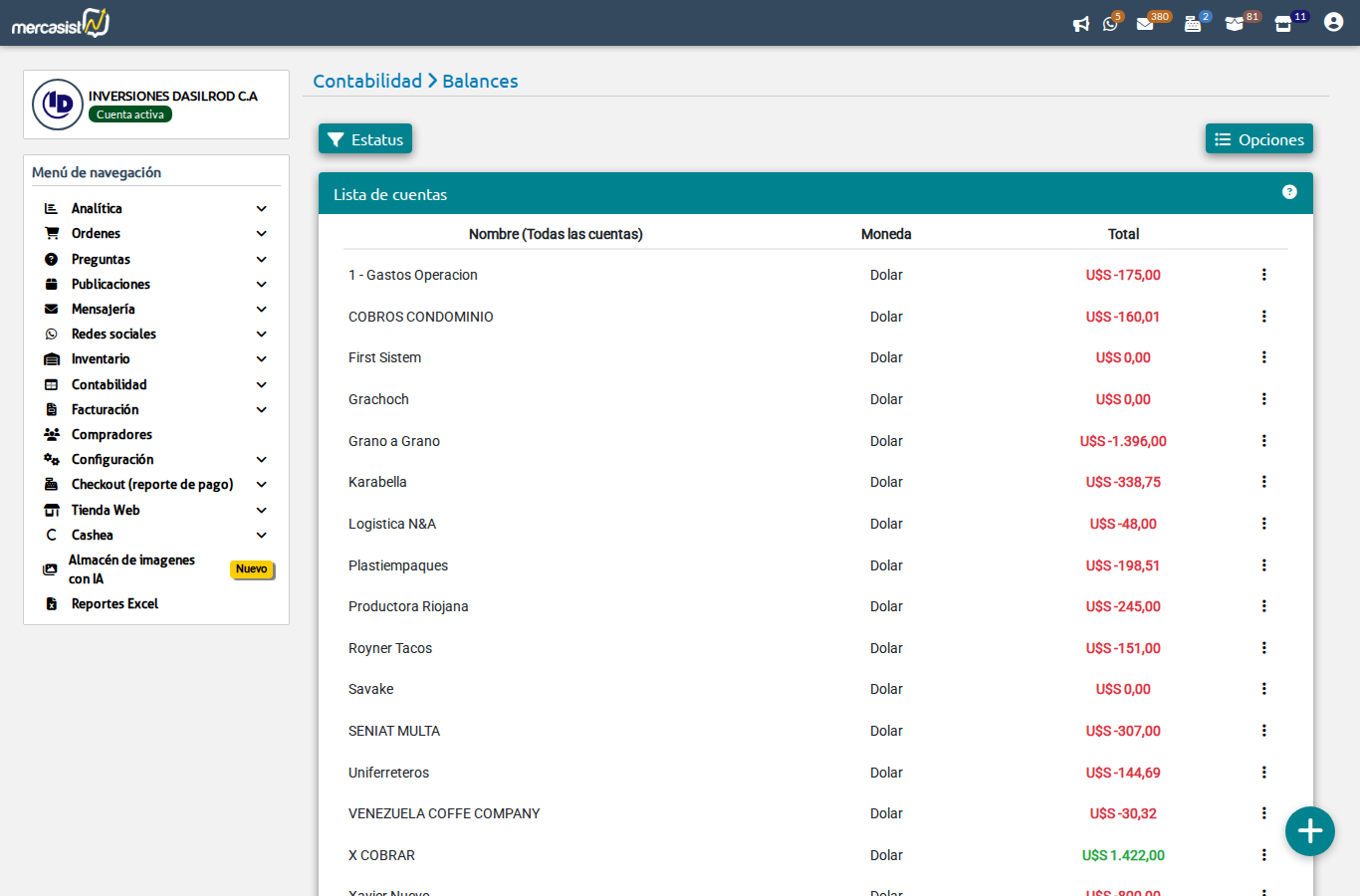This screenshot has width=1360, height=896.
Task: Open Reportes Excel menu item
Action: pos(114,604)
